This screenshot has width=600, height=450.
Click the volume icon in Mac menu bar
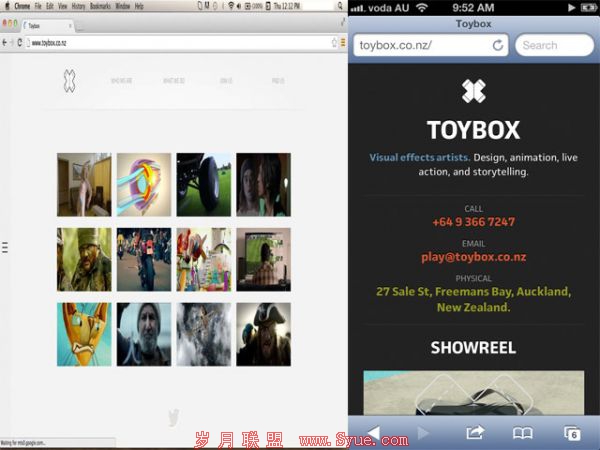239,6
